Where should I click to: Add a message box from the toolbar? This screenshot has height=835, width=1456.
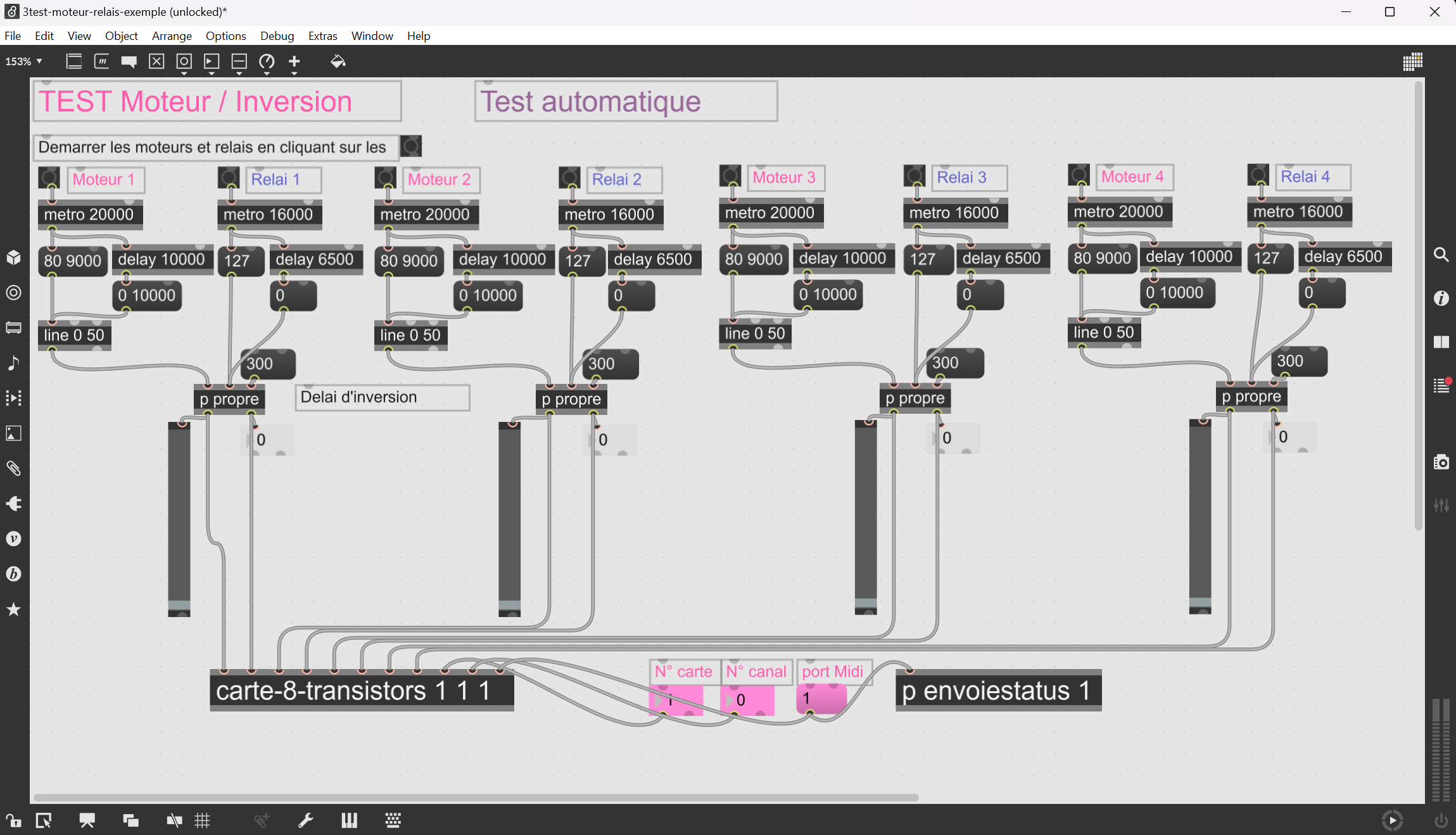101,61
